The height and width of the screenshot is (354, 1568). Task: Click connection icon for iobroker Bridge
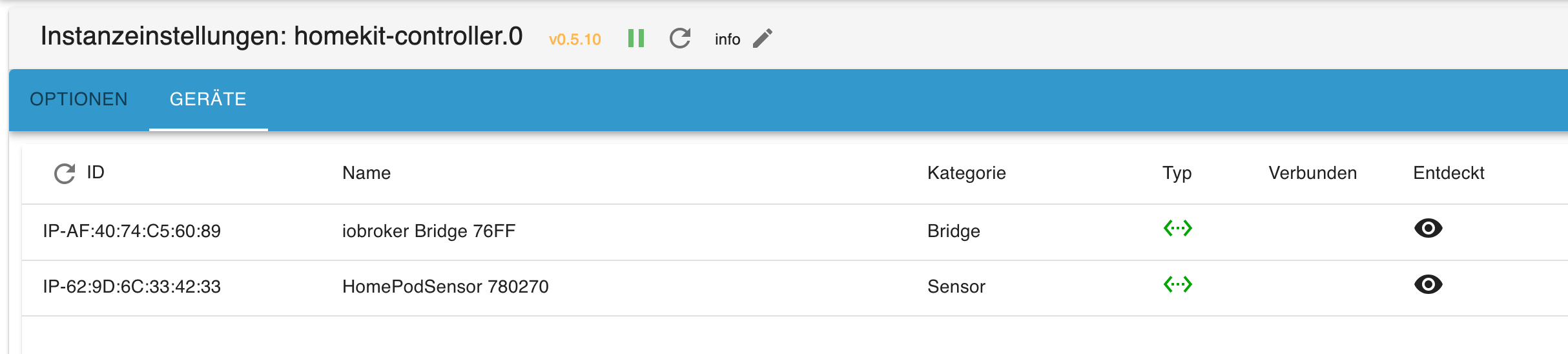point(1177,229)
